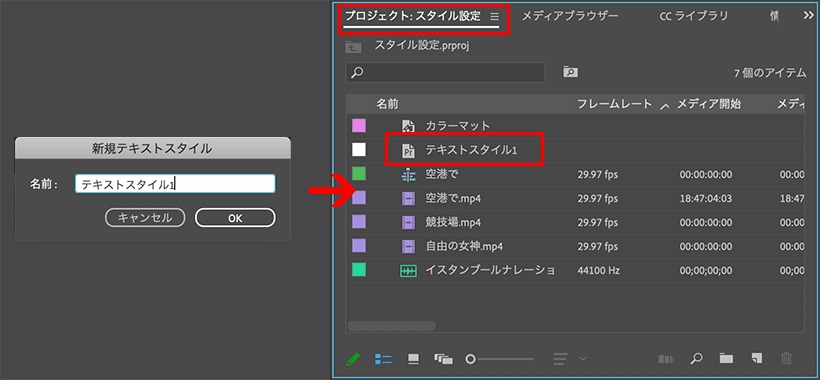Click the thumbnail zoom slider handle
Screen dimensions: 820x380
coord(470,359)
